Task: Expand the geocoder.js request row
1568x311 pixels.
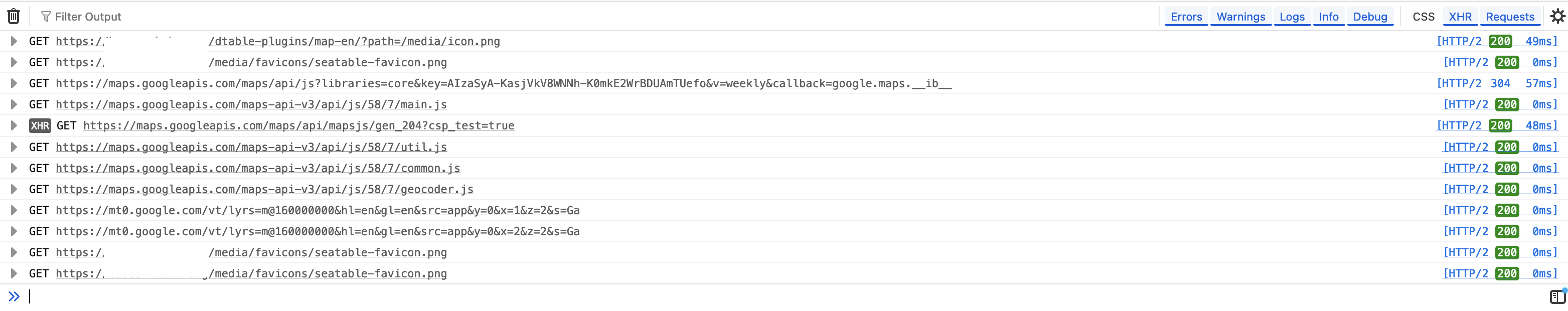Action: click(14, 189)
